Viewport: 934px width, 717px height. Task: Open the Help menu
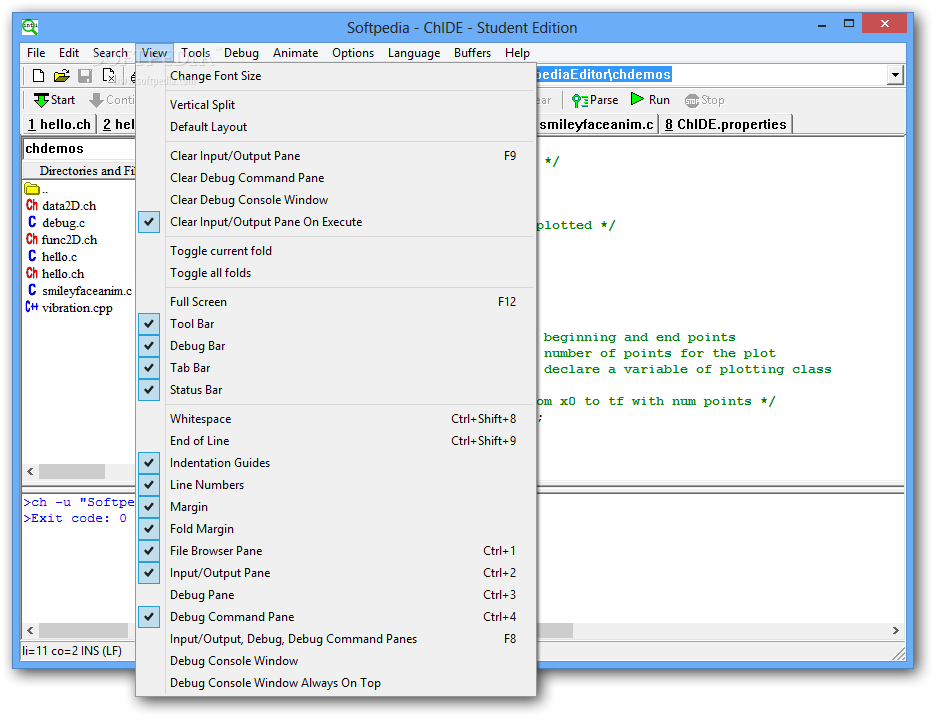point(517,53)
